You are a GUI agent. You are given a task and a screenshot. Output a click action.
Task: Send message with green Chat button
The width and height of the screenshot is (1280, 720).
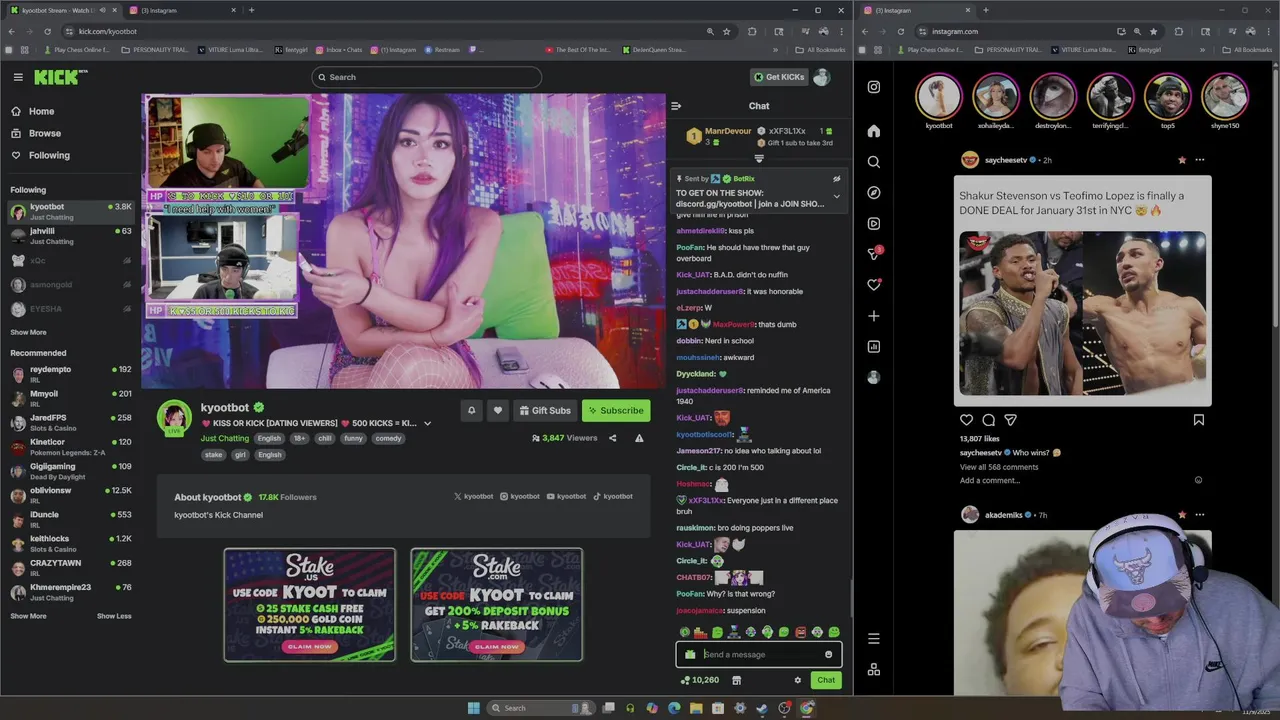(x=826, y=680)
